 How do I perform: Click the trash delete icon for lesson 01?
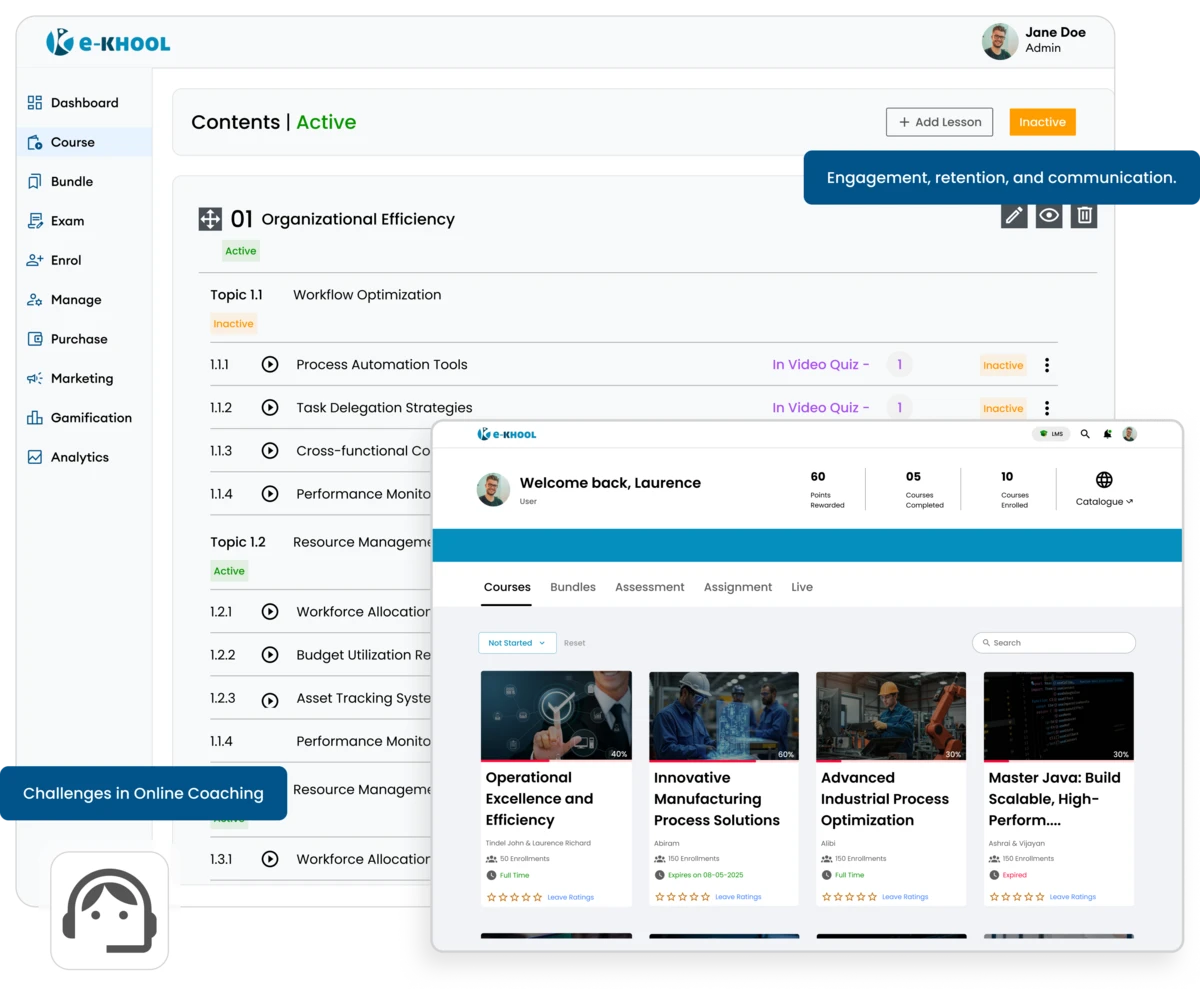click(1084, 215)
